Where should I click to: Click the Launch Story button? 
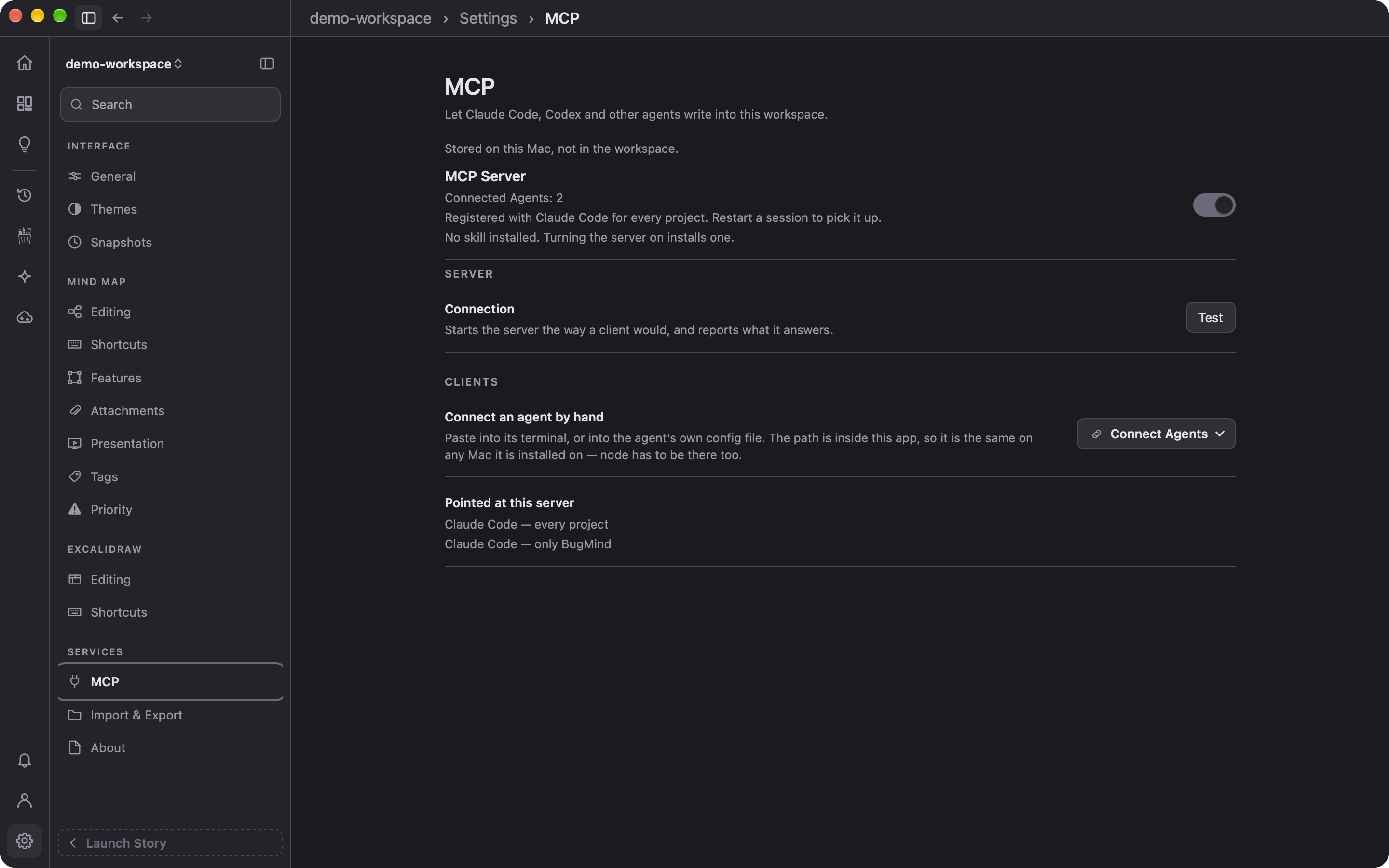(170, 843)
